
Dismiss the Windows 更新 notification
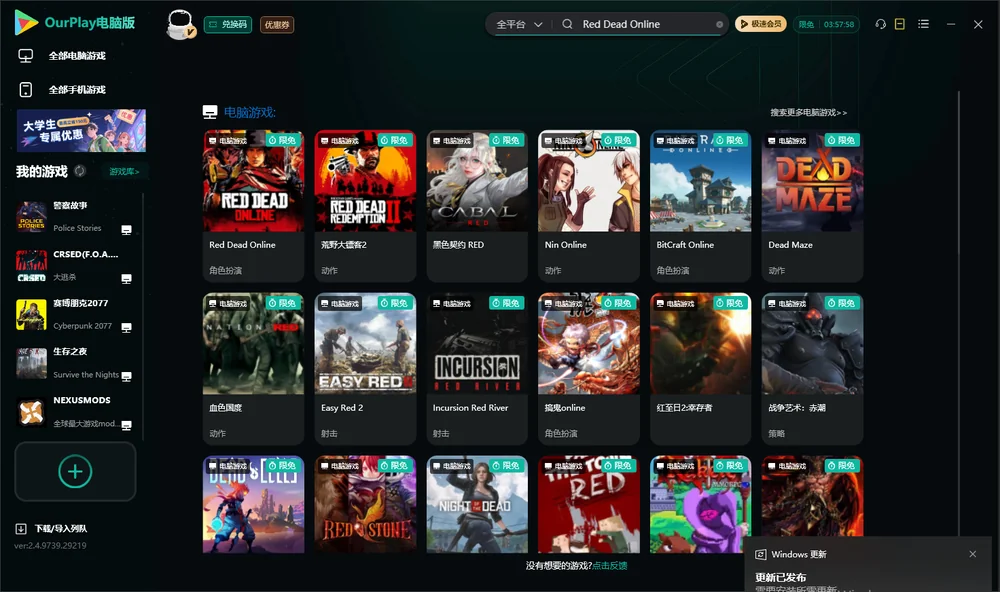coord(973,554)
